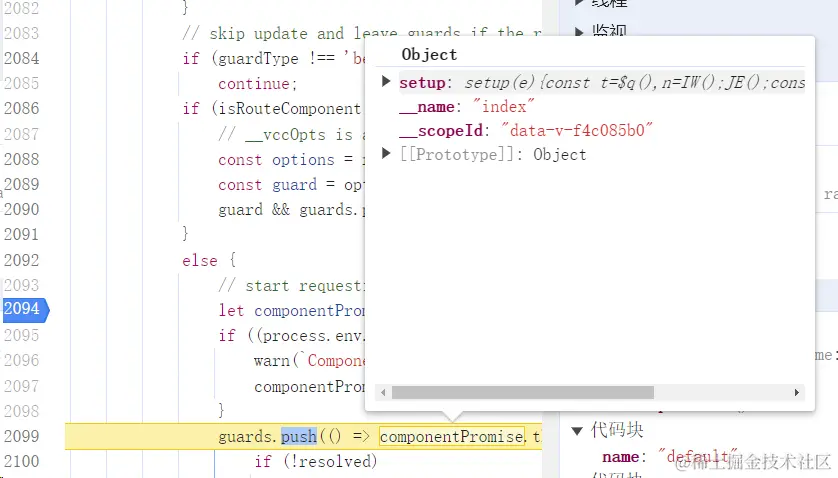Click the highlighted push call on line 2099
The height and width of the screenshot is (478, 838).
point(299,437)
